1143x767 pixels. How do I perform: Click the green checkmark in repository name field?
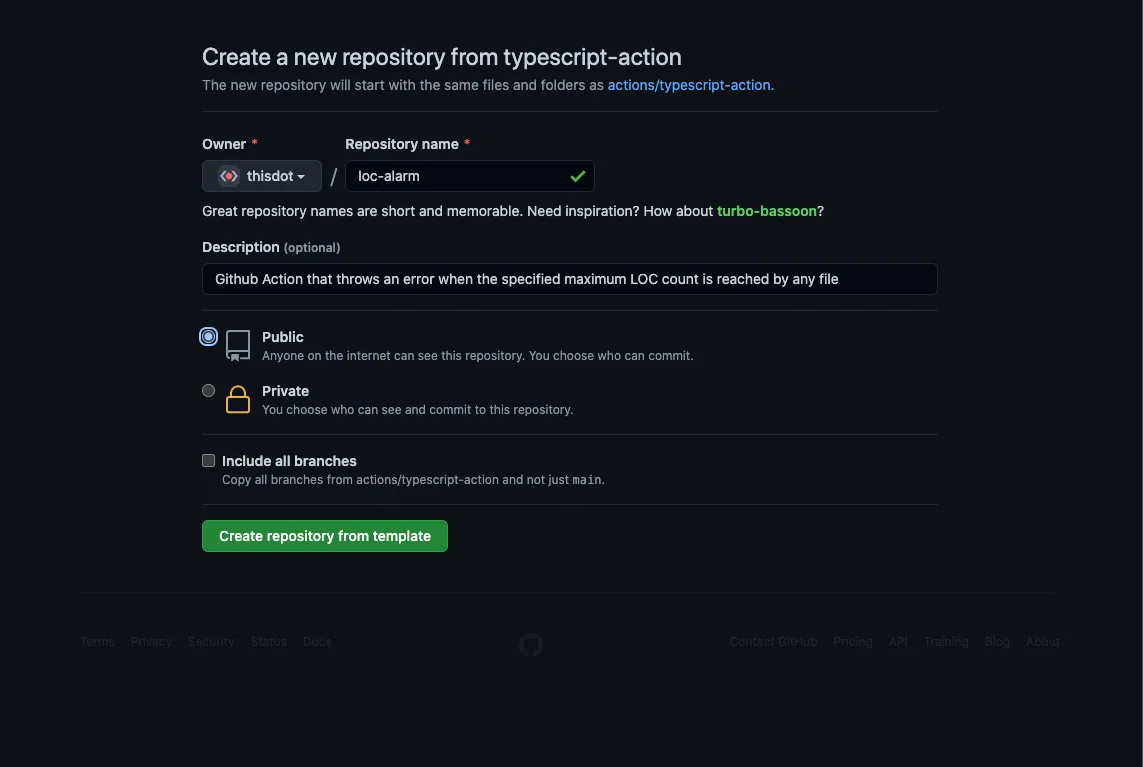(577, 176)
